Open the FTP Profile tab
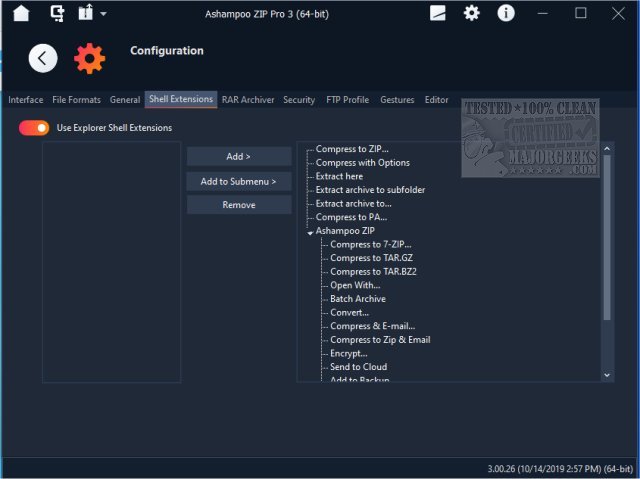640x479 pixels. click(347, 100)
